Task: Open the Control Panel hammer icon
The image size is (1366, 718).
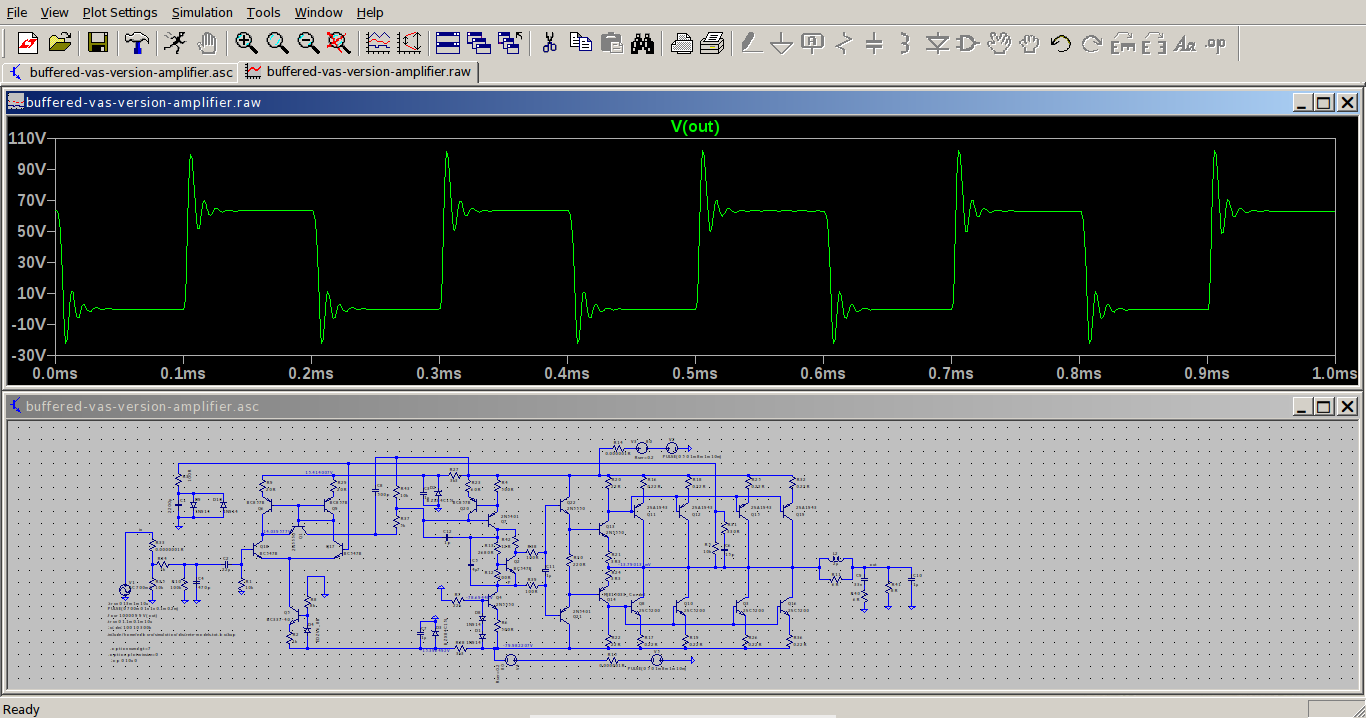Action: 137,43
